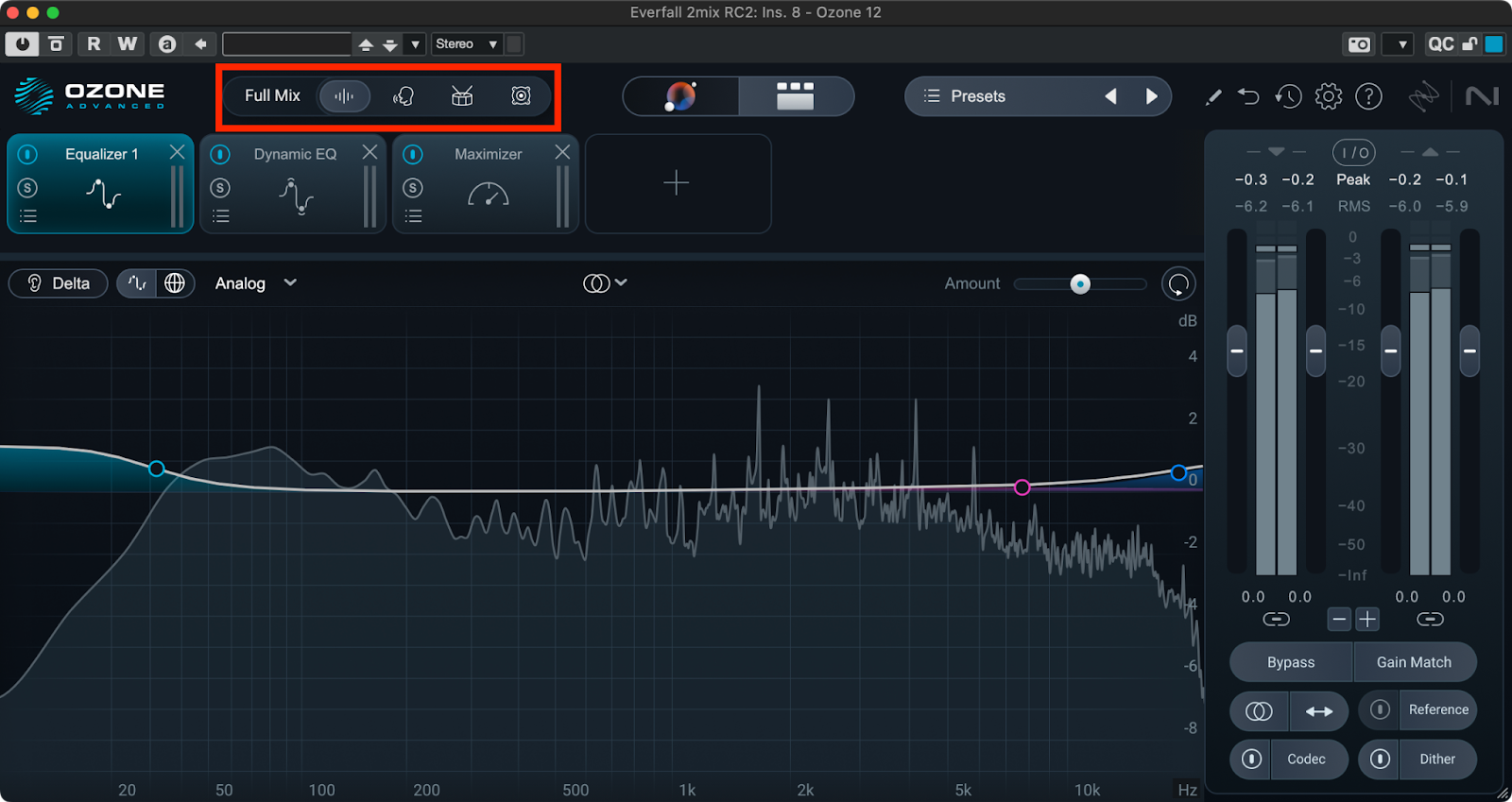Open Ozone settings gear

coord(1329,96)
